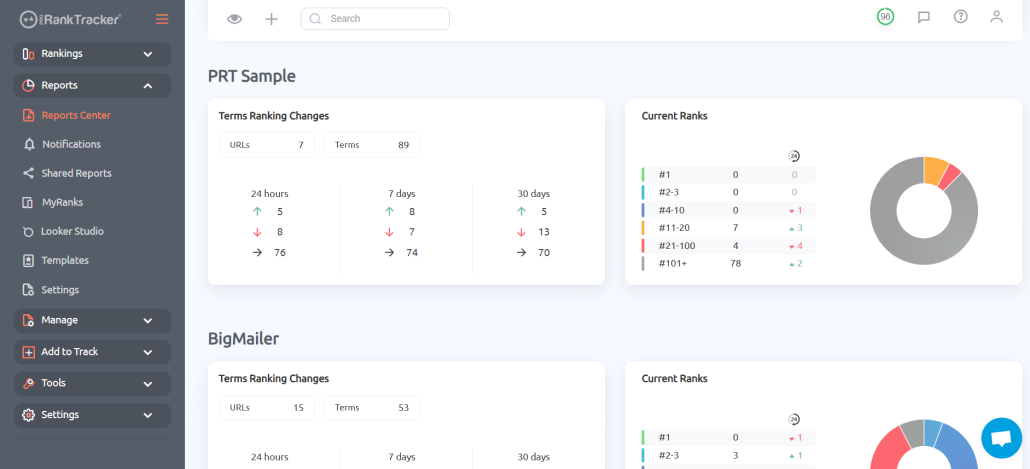Click the 7 days up count 8
The image size is (1030, 469).
pyautogui.click(x=412, y=212)
